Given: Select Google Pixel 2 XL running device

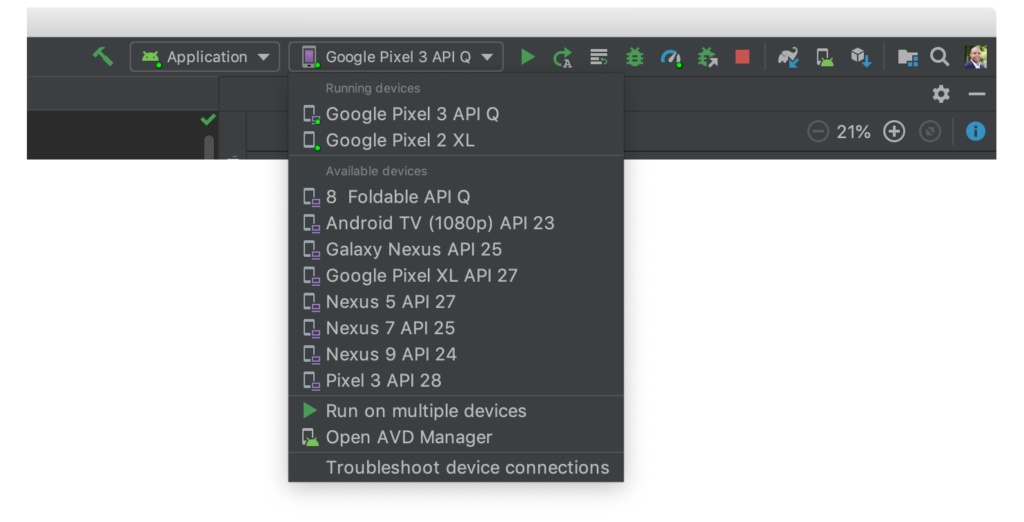Looking at the screenshot, I should [x=400, y=141].
